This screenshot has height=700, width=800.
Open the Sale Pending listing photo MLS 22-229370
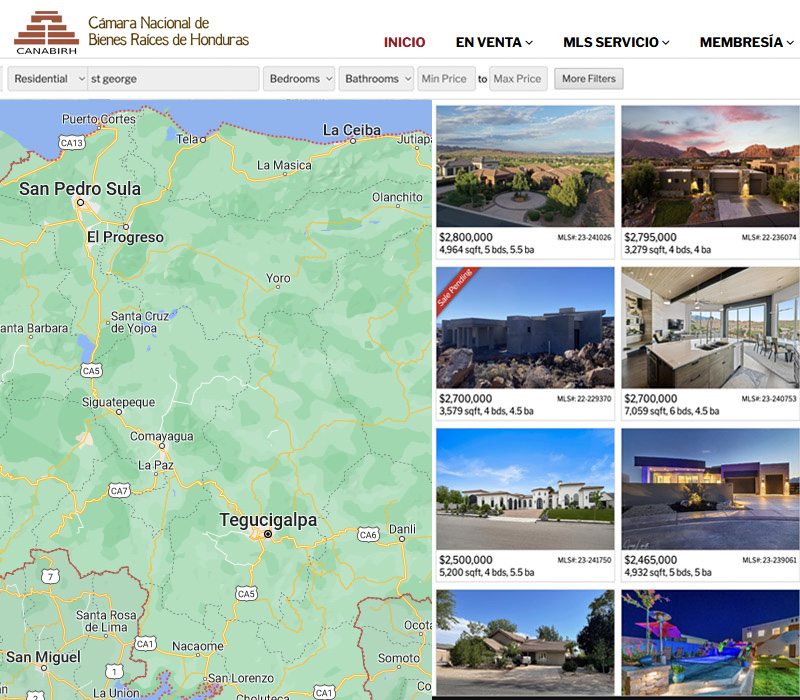(525, 328)
